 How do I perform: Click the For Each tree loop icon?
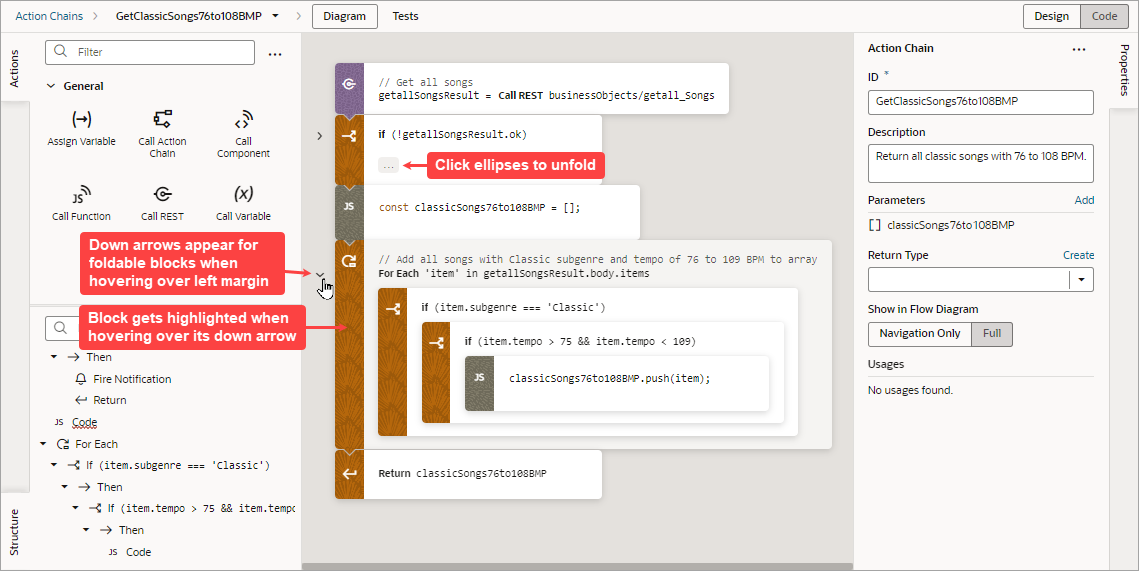coord(63,444)
